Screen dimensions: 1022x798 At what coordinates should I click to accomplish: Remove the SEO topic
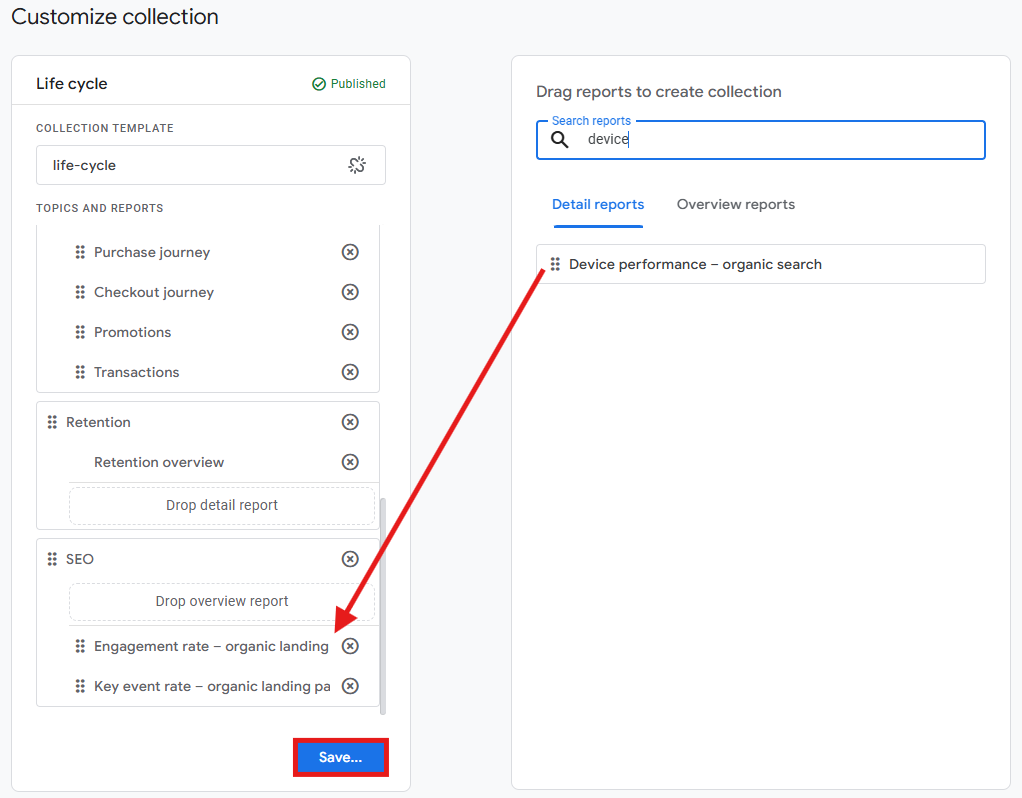pos(350,559)
